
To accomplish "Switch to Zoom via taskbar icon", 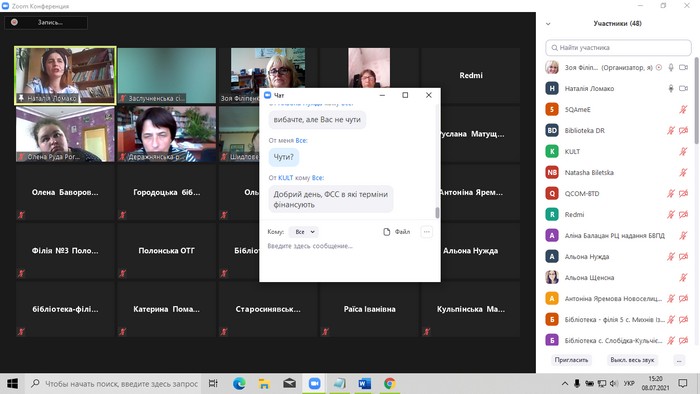I will [x=314, y=384].
